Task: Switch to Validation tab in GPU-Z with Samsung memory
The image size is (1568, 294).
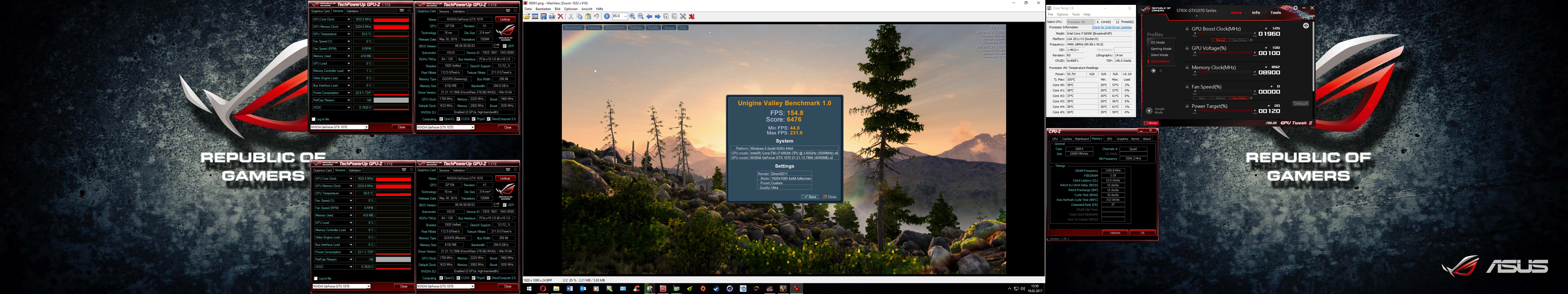Action: click(x=459, y=11)
